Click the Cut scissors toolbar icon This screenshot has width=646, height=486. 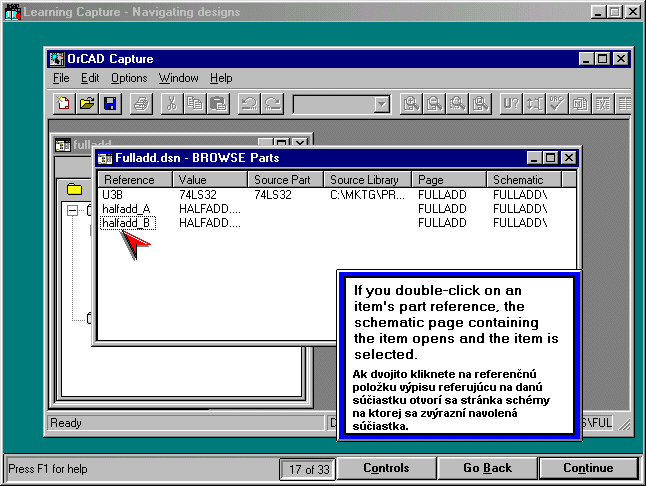coord(172,103)
